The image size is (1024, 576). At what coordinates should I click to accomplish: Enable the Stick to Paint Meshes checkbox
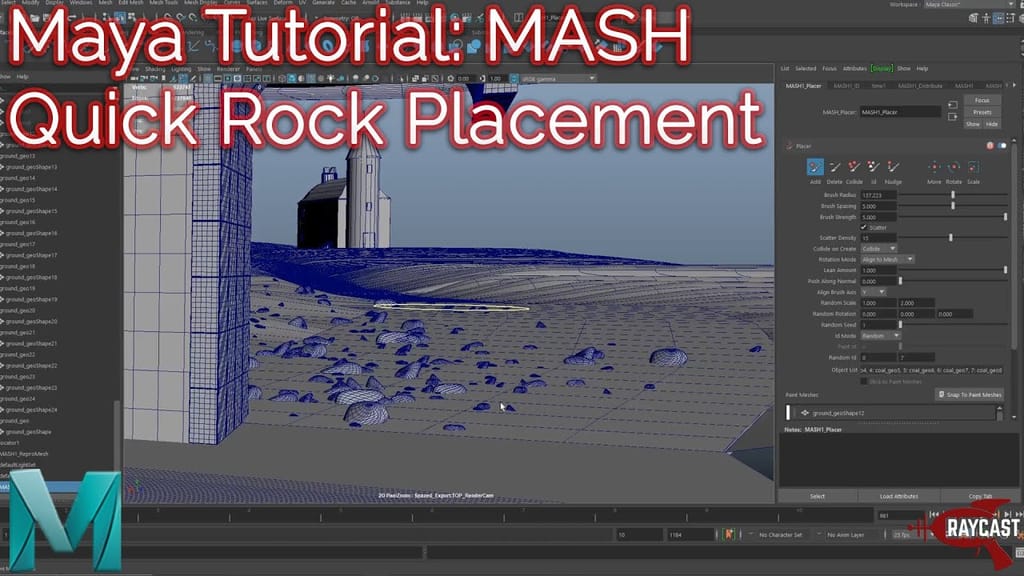[x=863, y=381]
